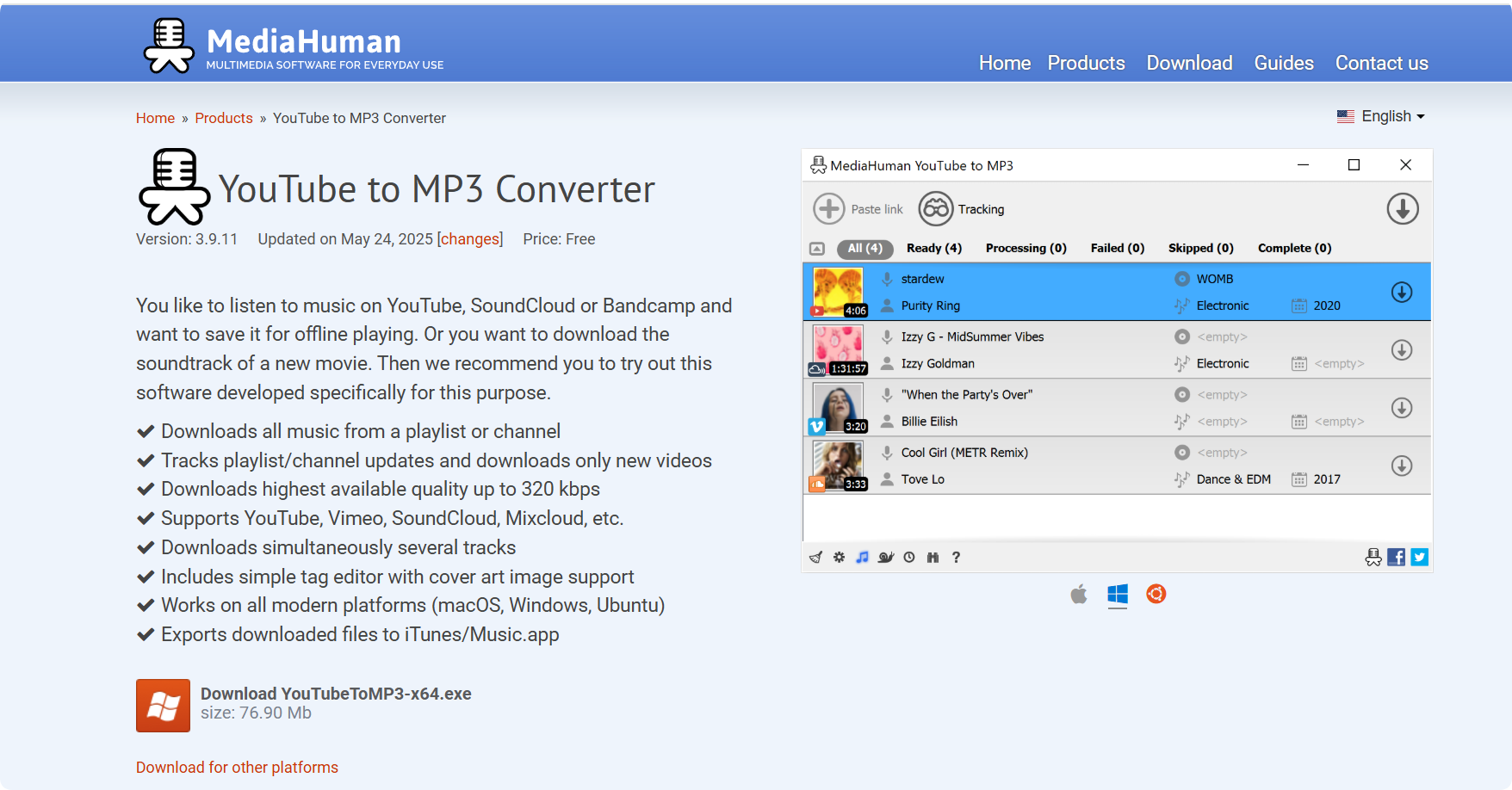Viewport: 1512px width, 790px height.
Task: Click the stardew track thumbnail
Action: 838,292
